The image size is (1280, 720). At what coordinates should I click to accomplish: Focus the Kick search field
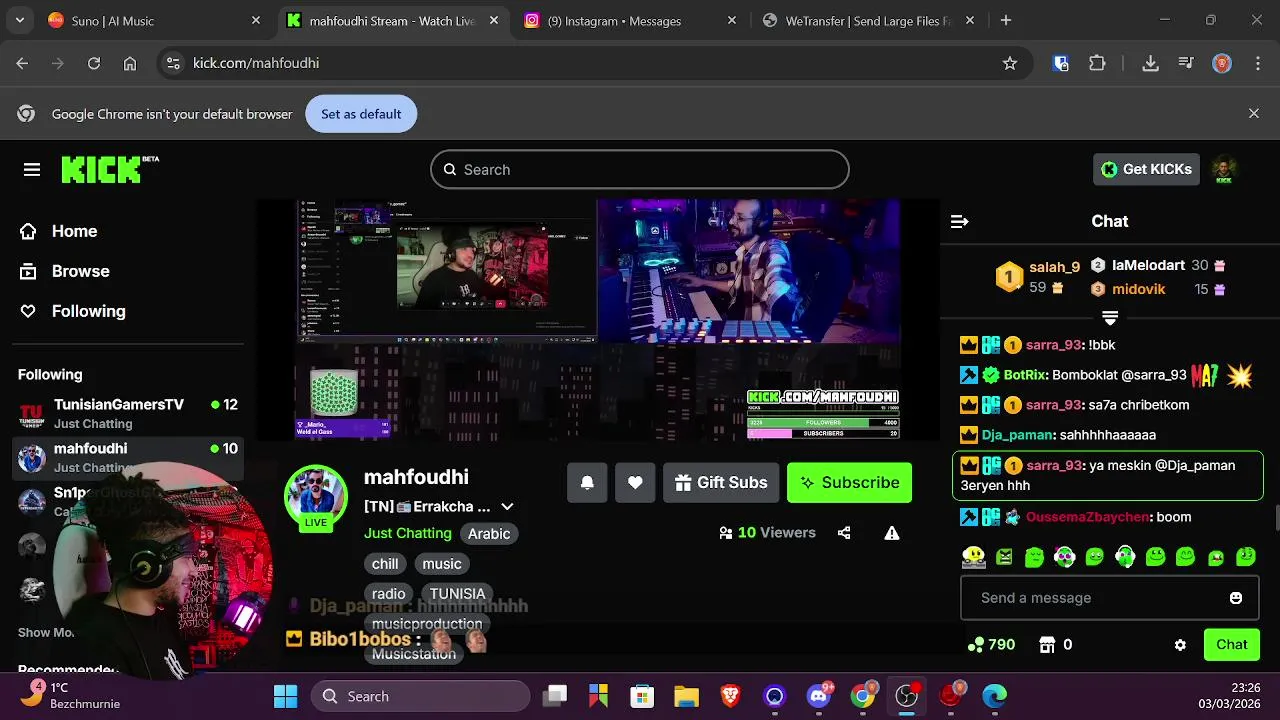pos(640,170)
